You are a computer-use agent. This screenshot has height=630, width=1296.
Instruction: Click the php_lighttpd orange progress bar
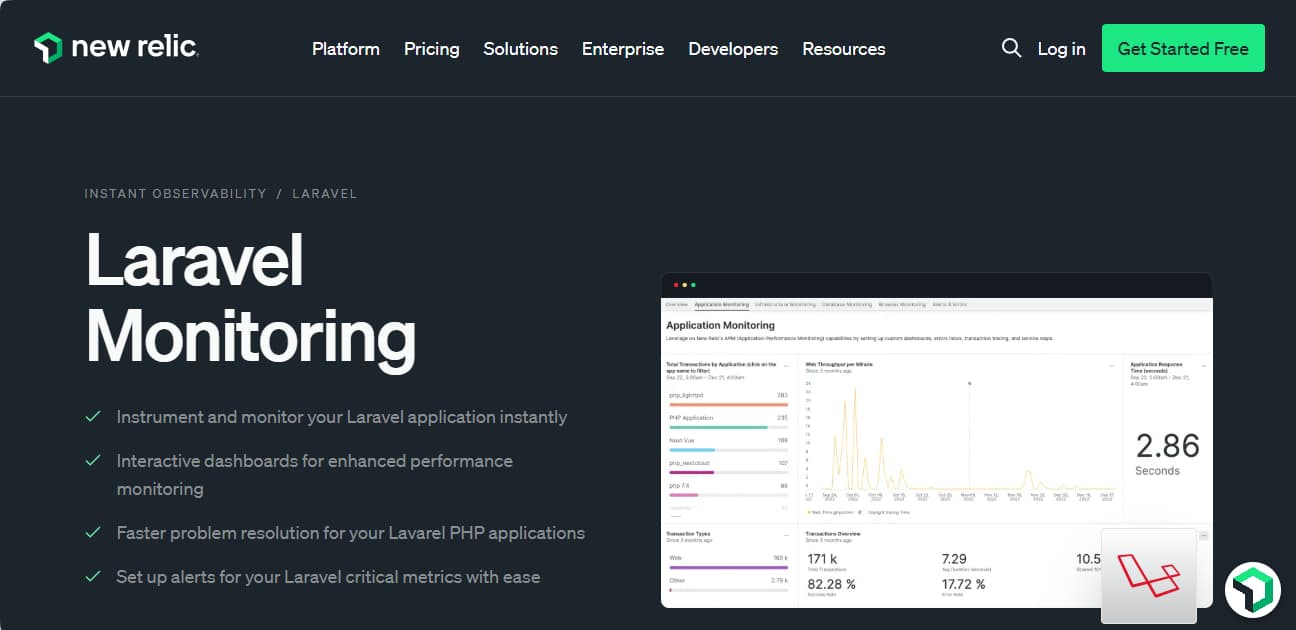point(728,405)
